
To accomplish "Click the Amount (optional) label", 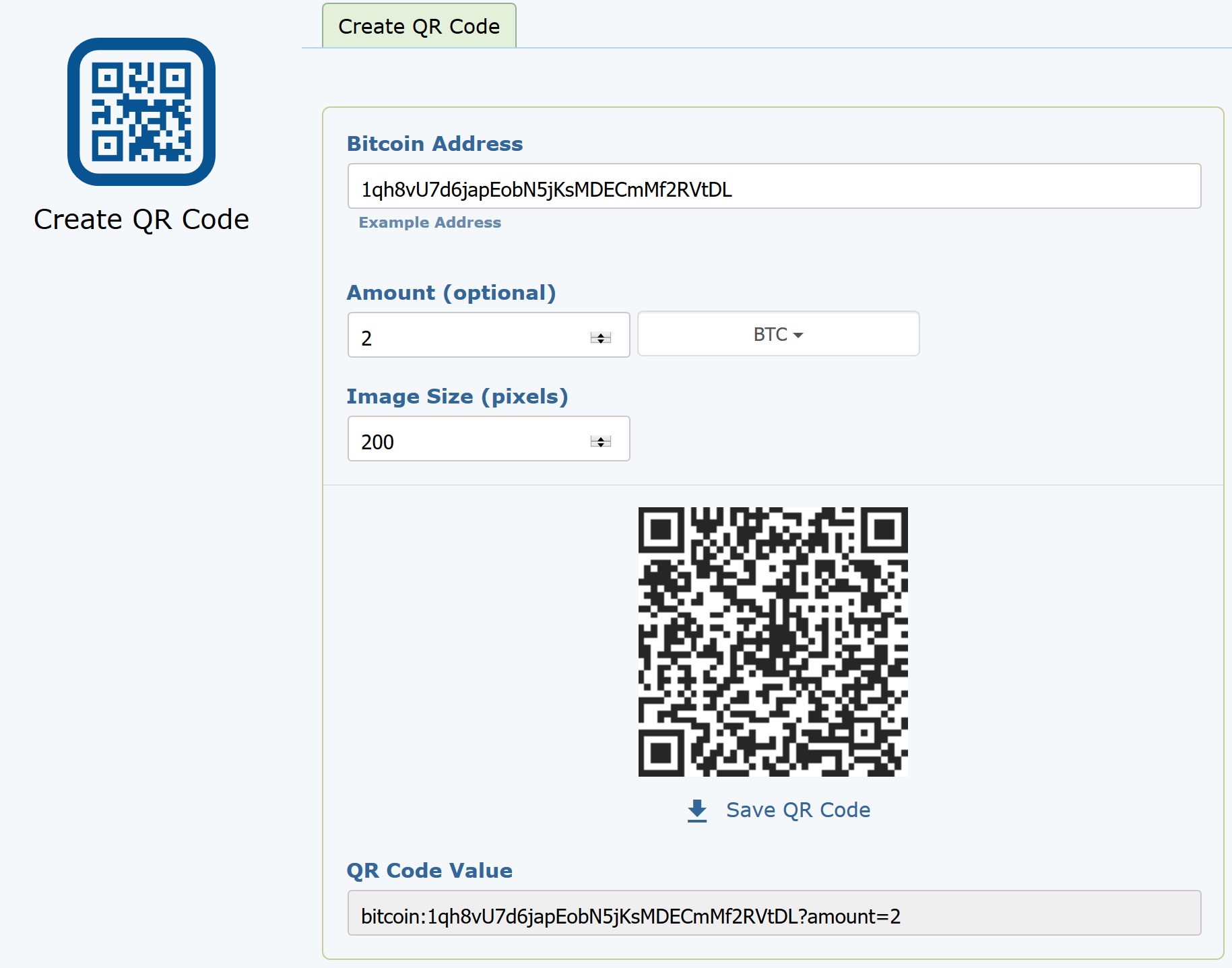I will click(x=451, y=293).
